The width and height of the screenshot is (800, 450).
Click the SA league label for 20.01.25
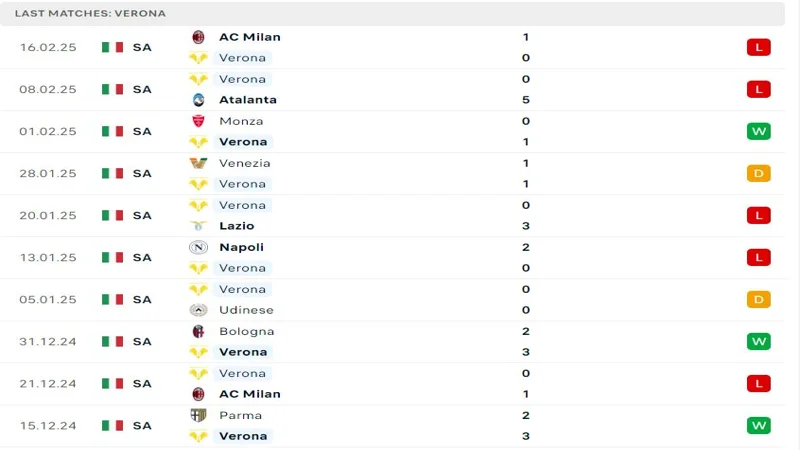point(142,216)
